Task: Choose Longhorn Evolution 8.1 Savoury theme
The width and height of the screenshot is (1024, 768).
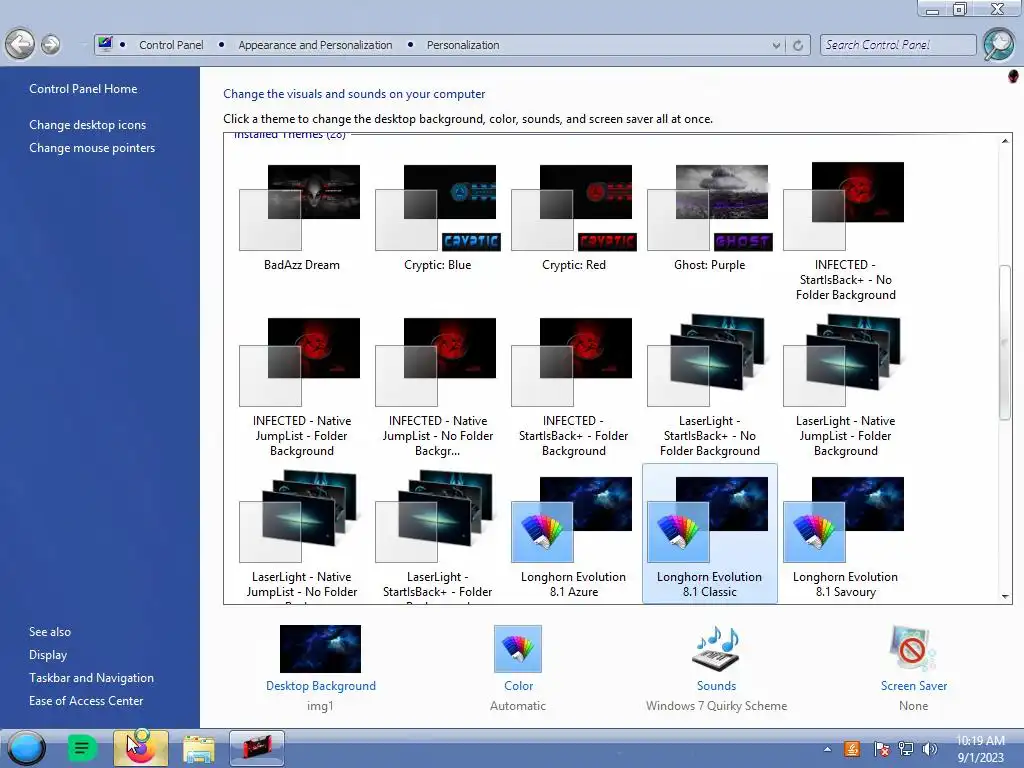Action: [846, 536]
